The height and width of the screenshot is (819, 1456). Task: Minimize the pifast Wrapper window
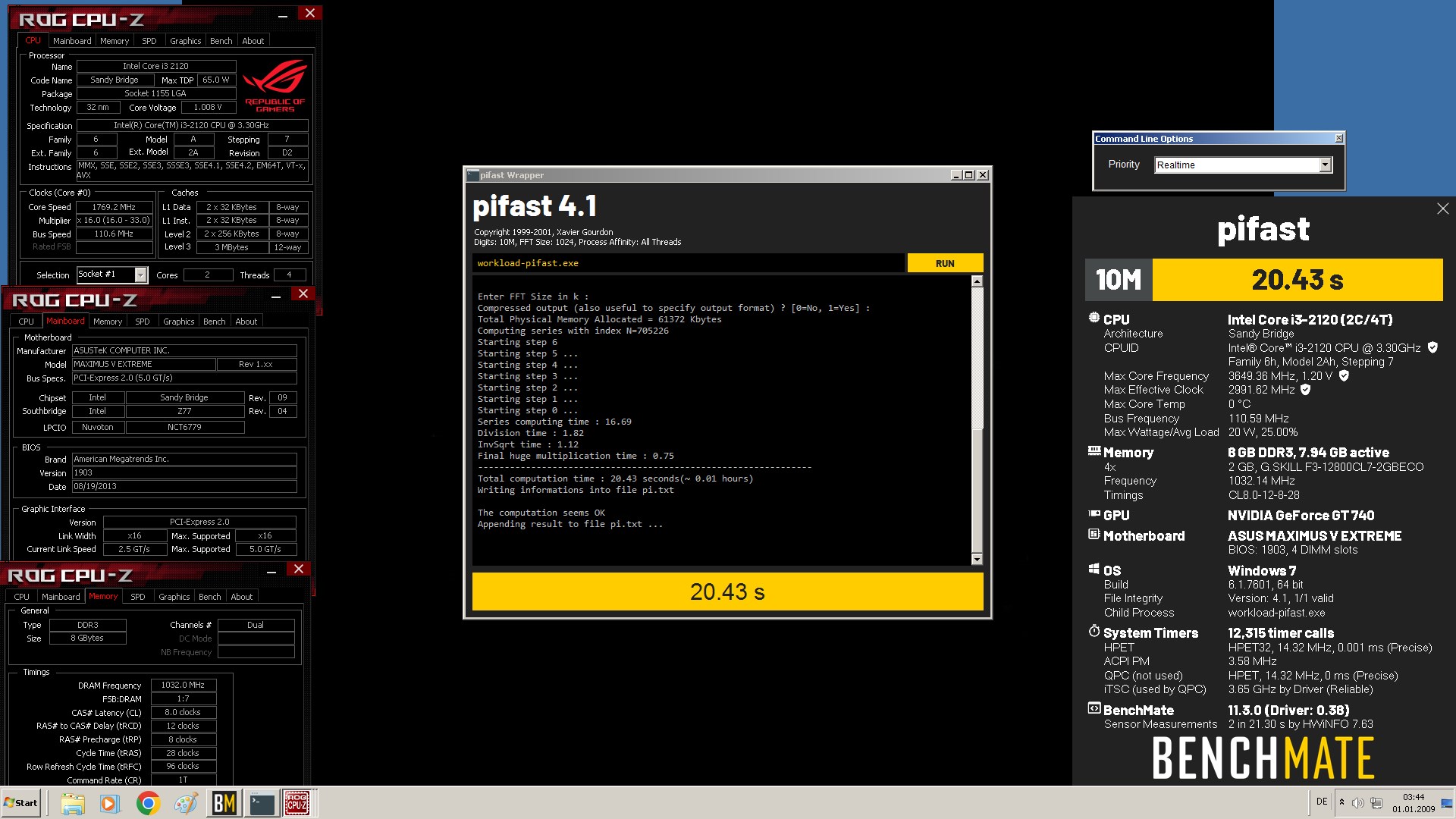[x=955, y=175]
